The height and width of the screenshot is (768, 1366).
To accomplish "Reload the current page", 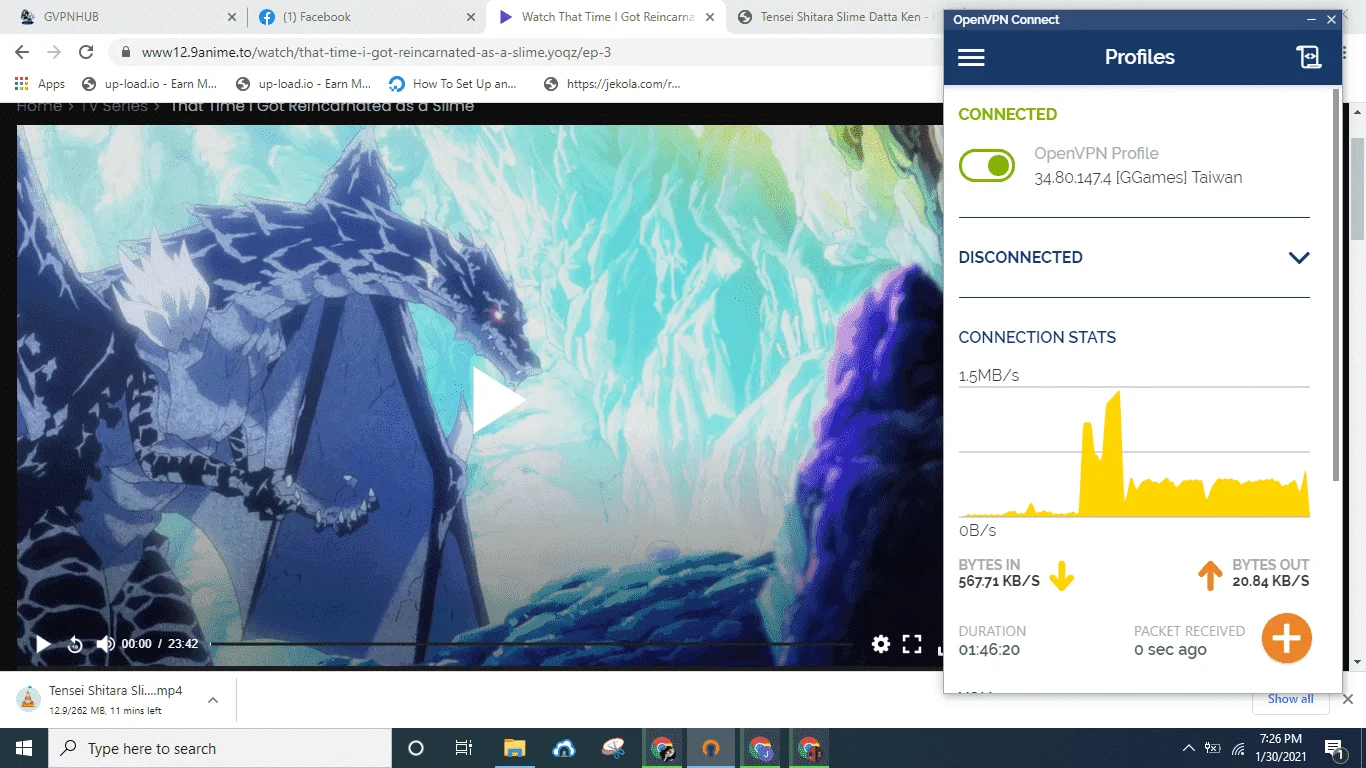I will coord(86,52).
